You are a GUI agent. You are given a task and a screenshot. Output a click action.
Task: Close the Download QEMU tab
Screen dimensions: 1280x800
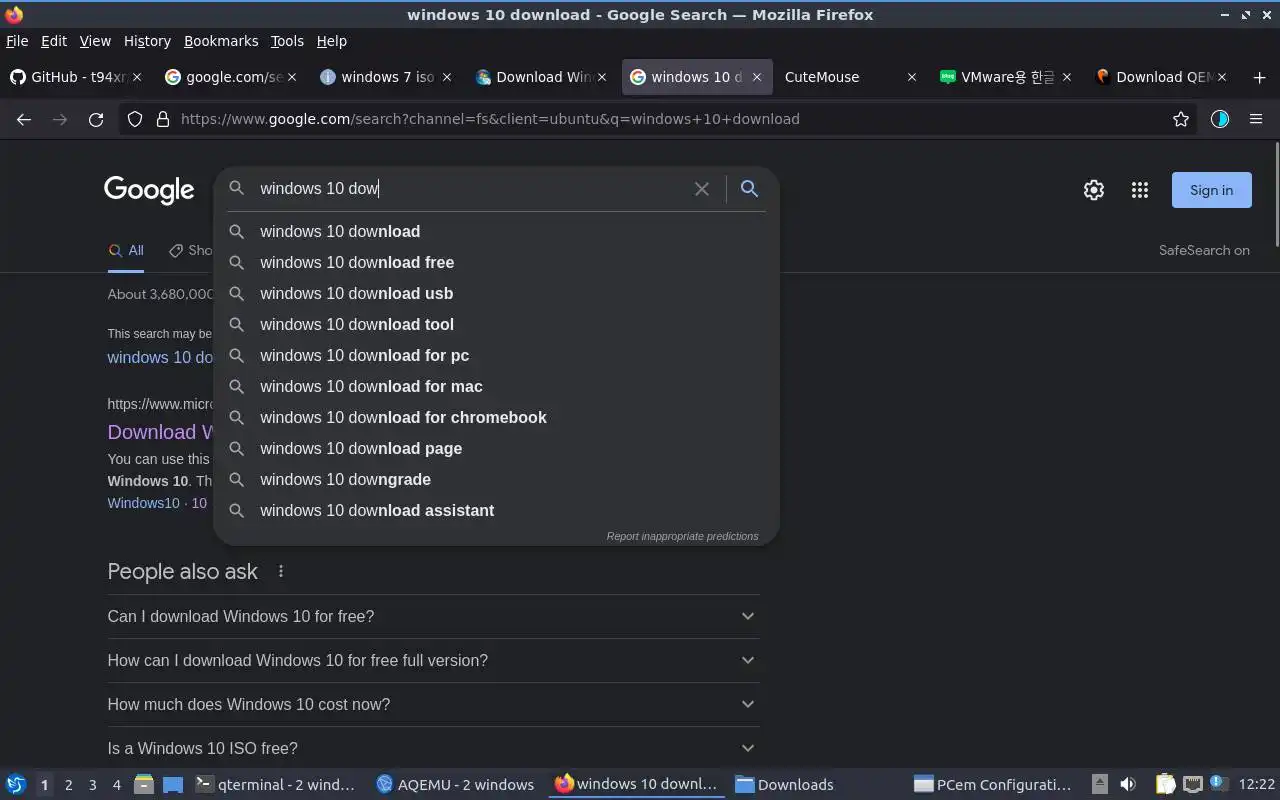(x=1221, y=77)
